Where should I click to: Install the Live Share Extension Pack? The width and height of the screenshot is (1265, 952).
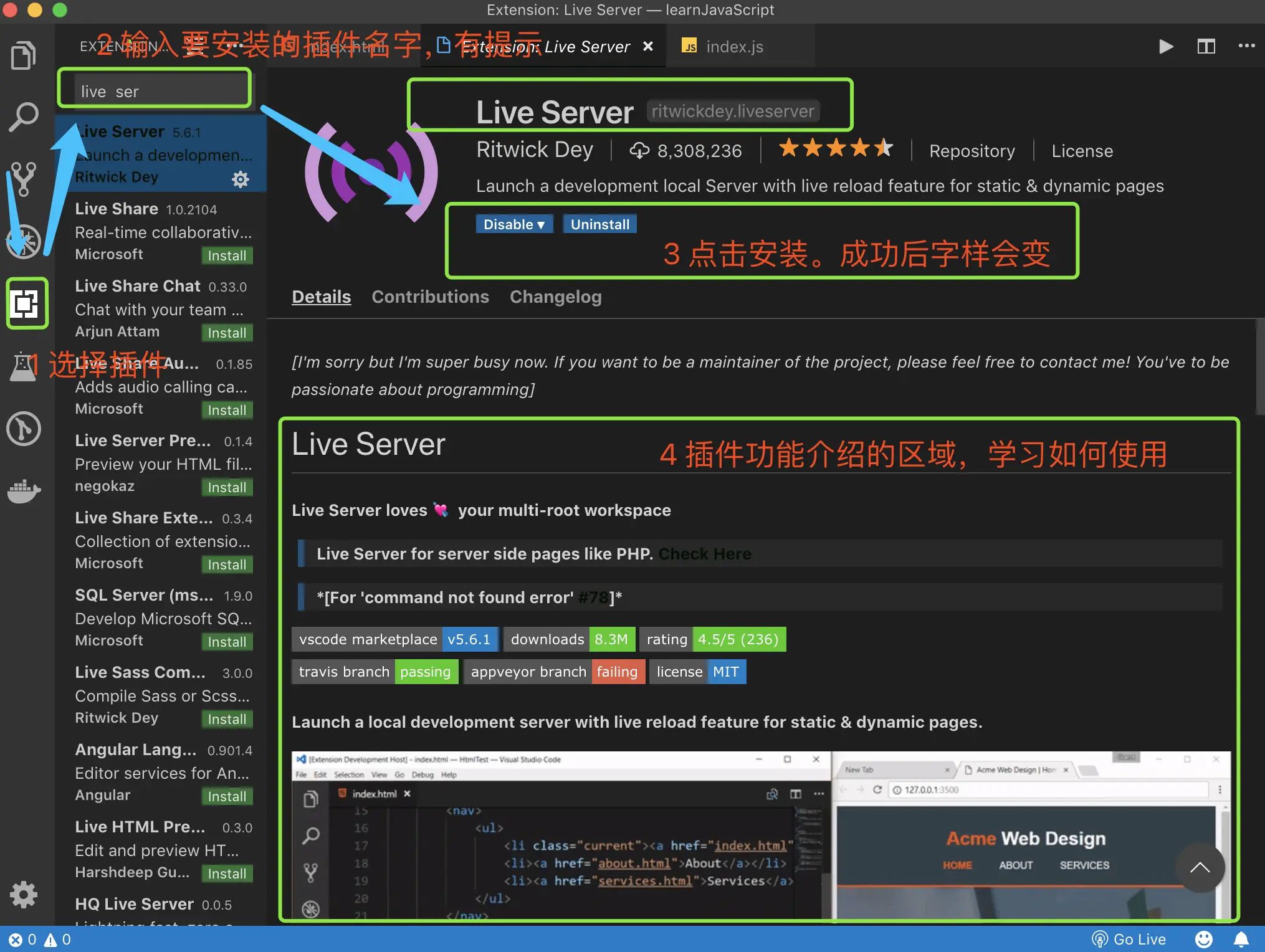tap(227, 565)
